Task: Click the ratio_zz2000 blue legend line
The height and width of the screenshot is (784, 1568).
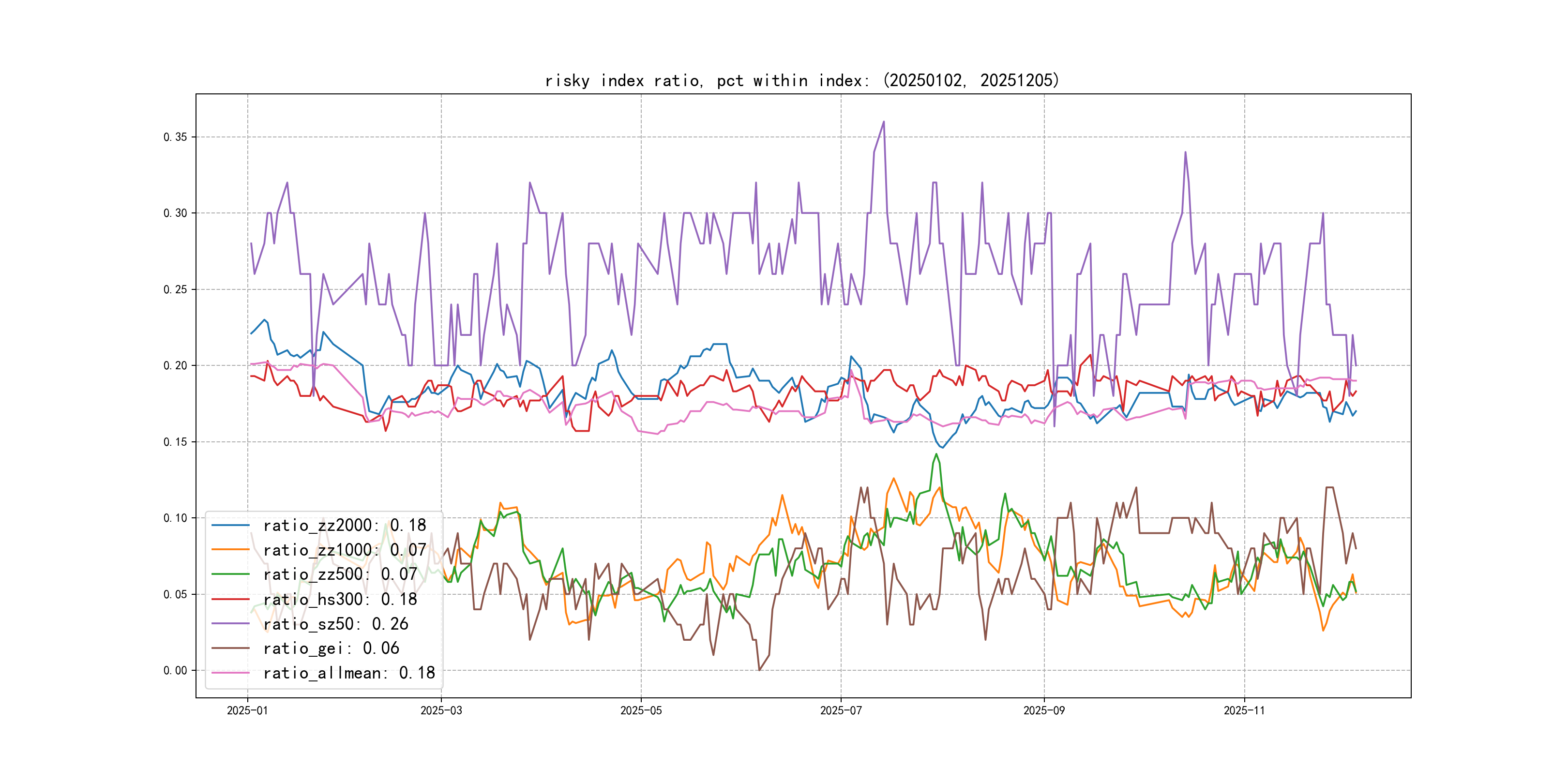Action: (230, 525)
